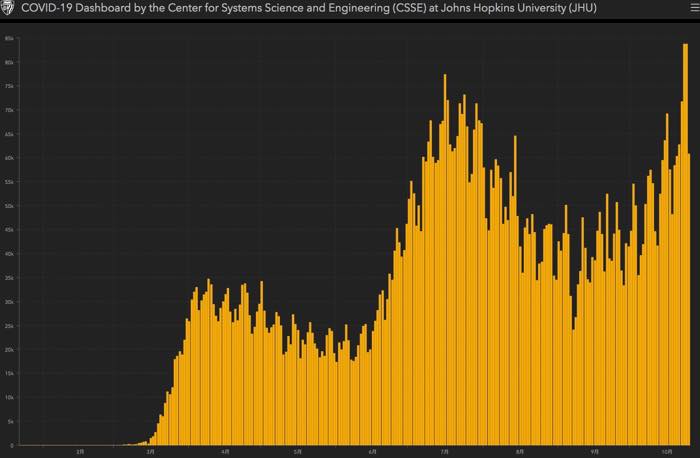Select the tallest bar near 85k

click(x=686, y=244)
